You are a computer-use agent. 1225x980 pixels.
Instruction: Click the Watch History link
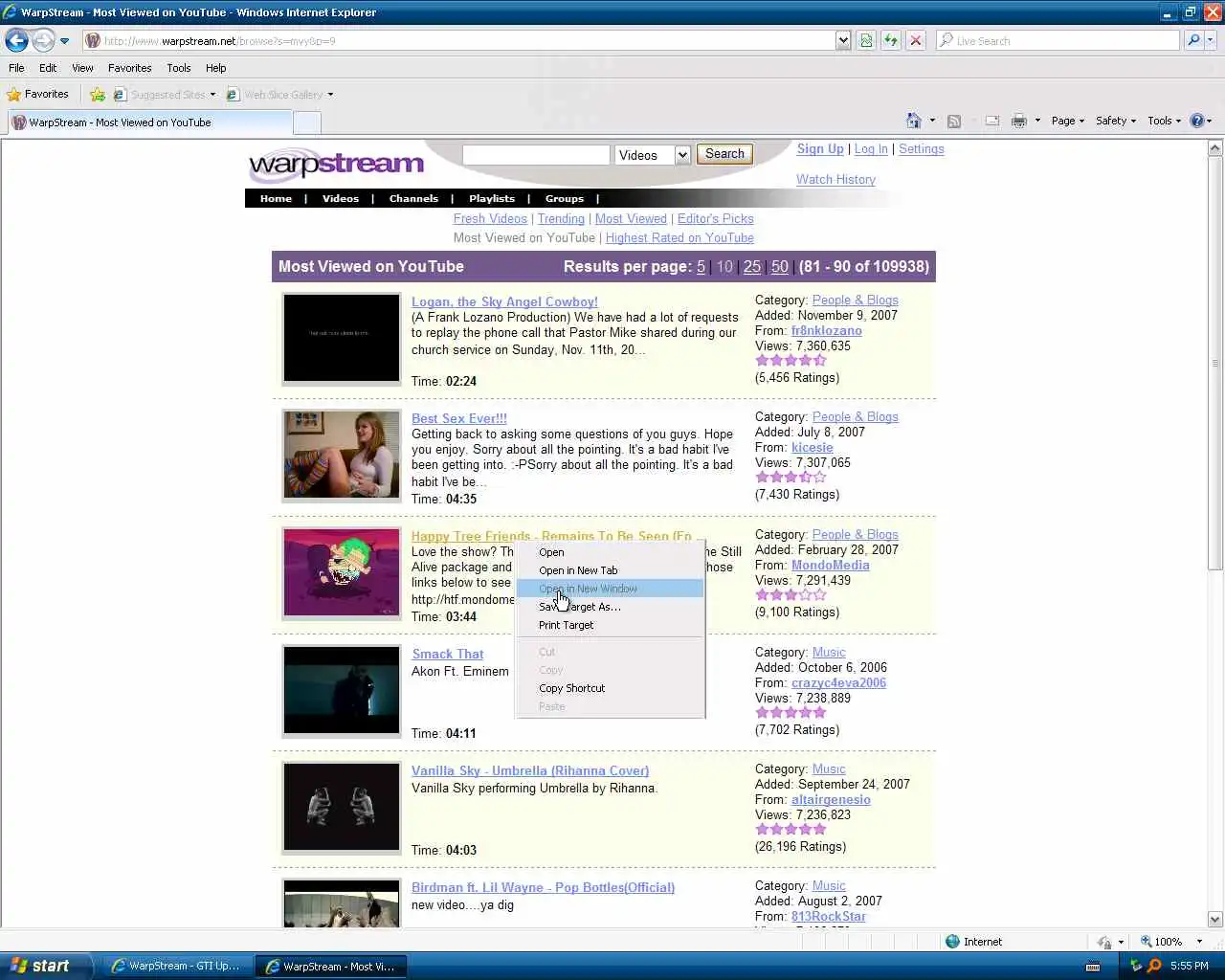coord(835,180)
